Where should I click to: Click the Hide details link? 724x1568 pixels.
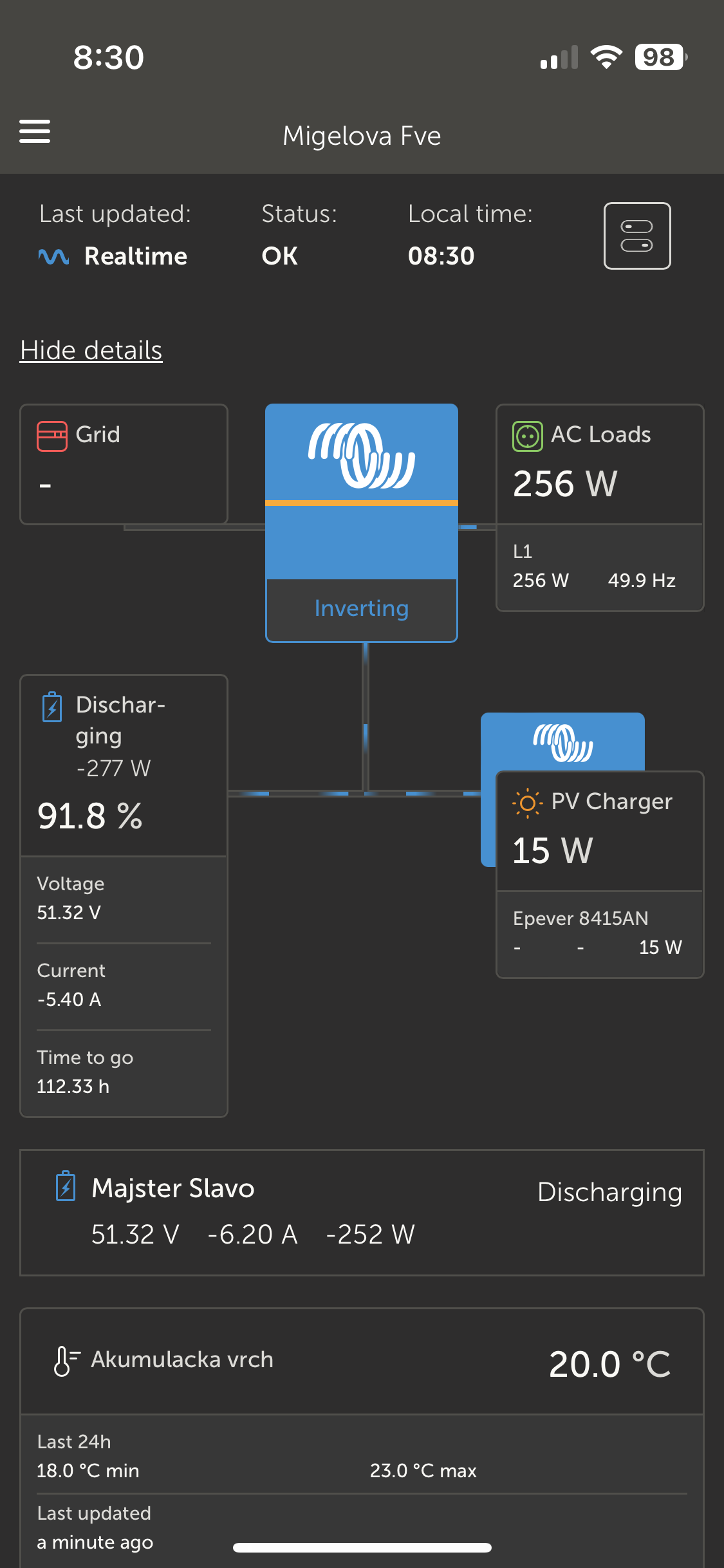click(x=91, y=351)
